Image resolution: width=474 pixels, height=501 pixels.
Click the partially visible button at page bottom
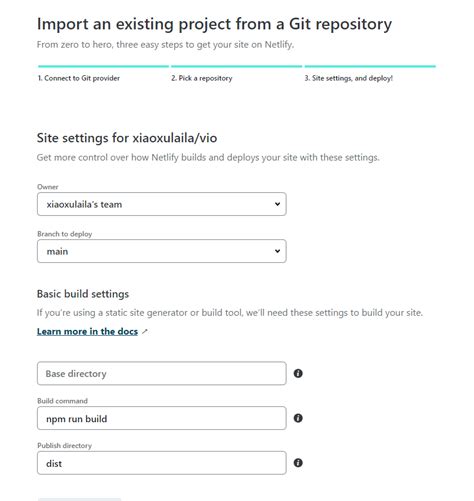pyautogui.click(x=79, y=499)
